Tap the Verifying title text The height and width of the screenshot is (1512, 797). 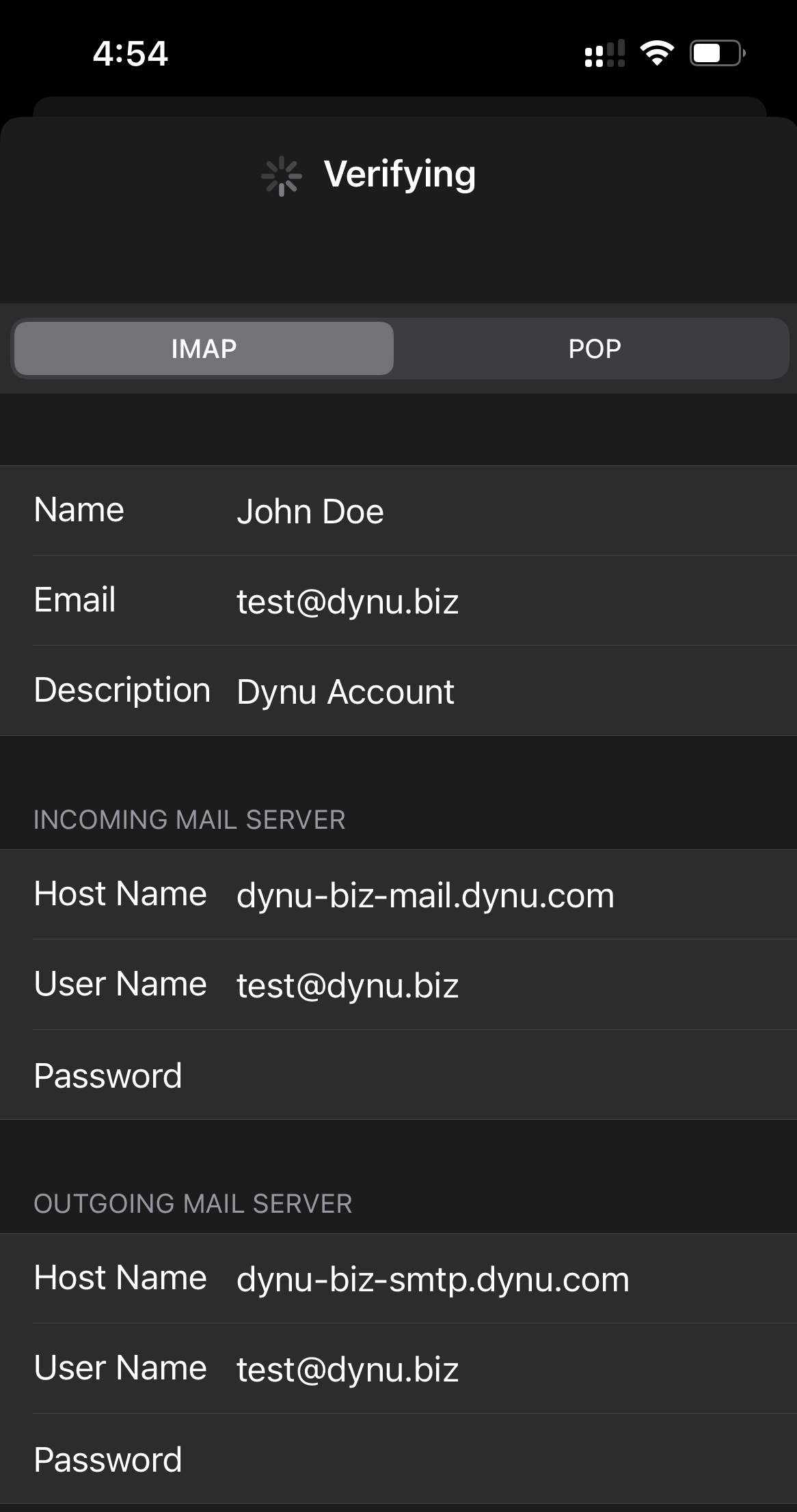(x=400, y=175)
